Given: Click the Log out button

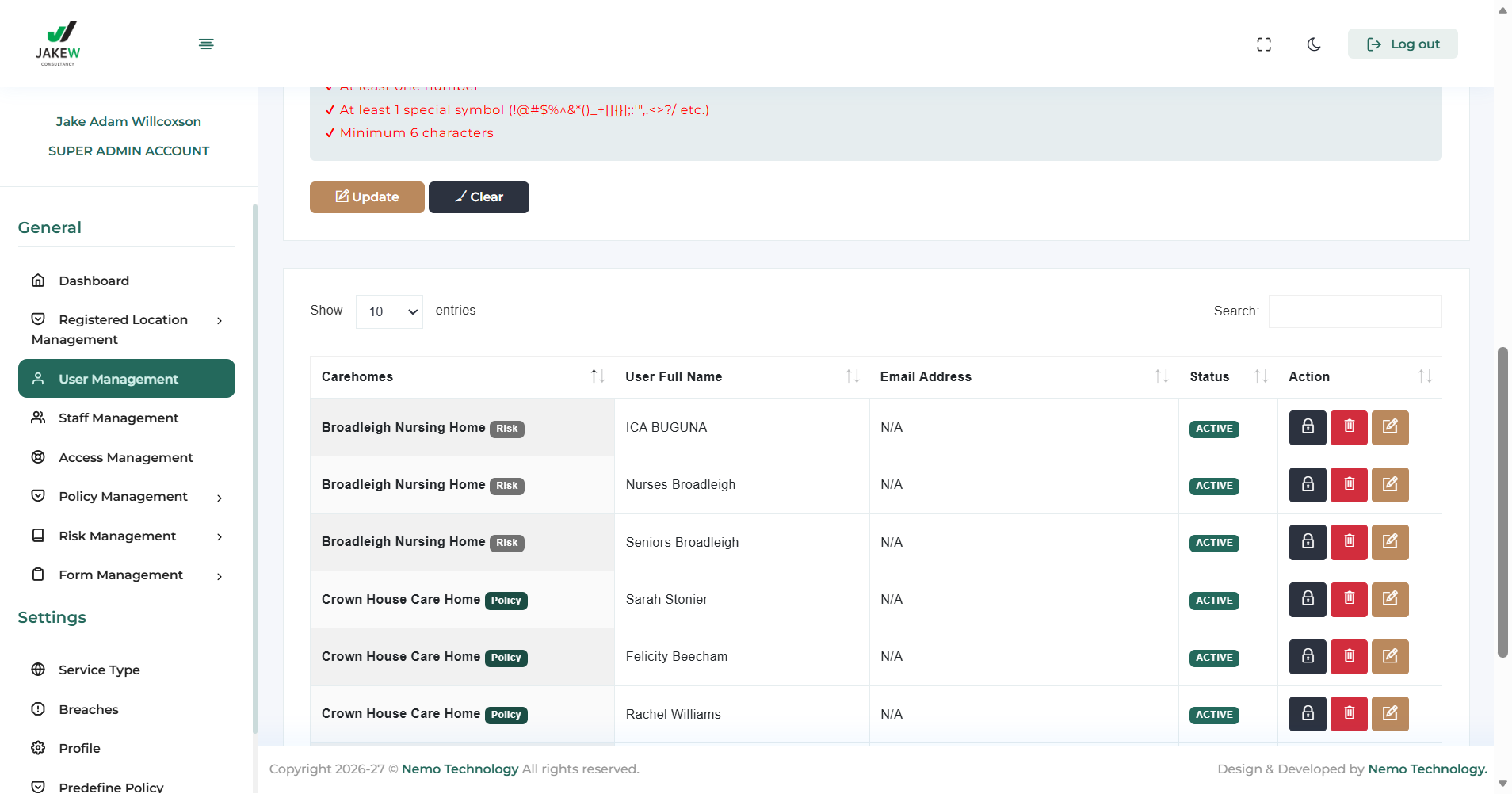Looking at the screenshot, I should pos(1402,44).
